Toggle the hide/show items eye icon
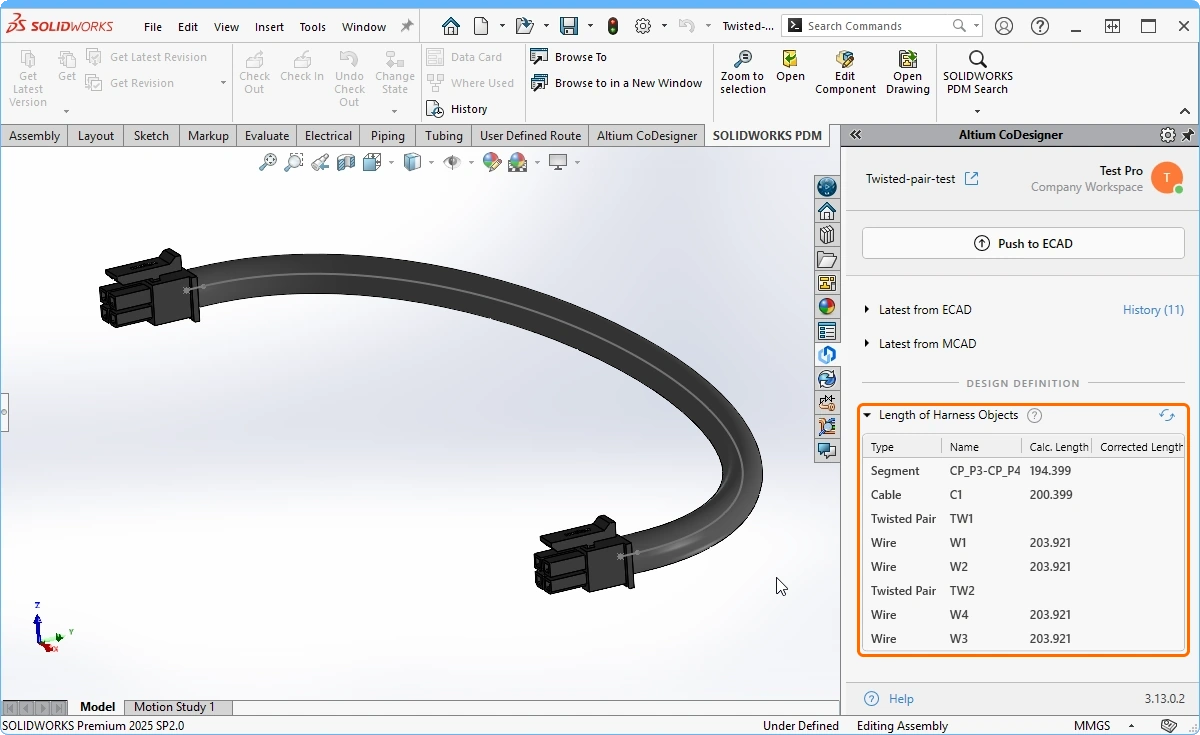This screenshot has width=1200, height=735. point(453,162)
